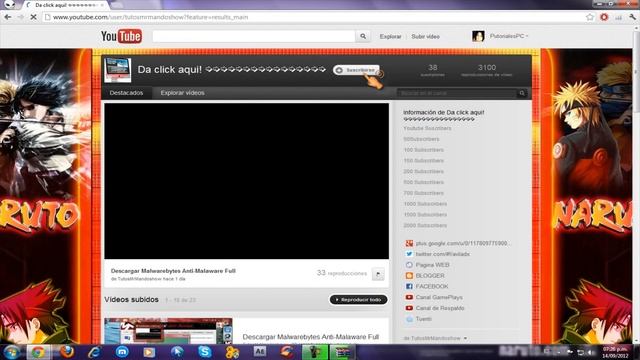Click the Google Plus icon in the sidebar

409,243
